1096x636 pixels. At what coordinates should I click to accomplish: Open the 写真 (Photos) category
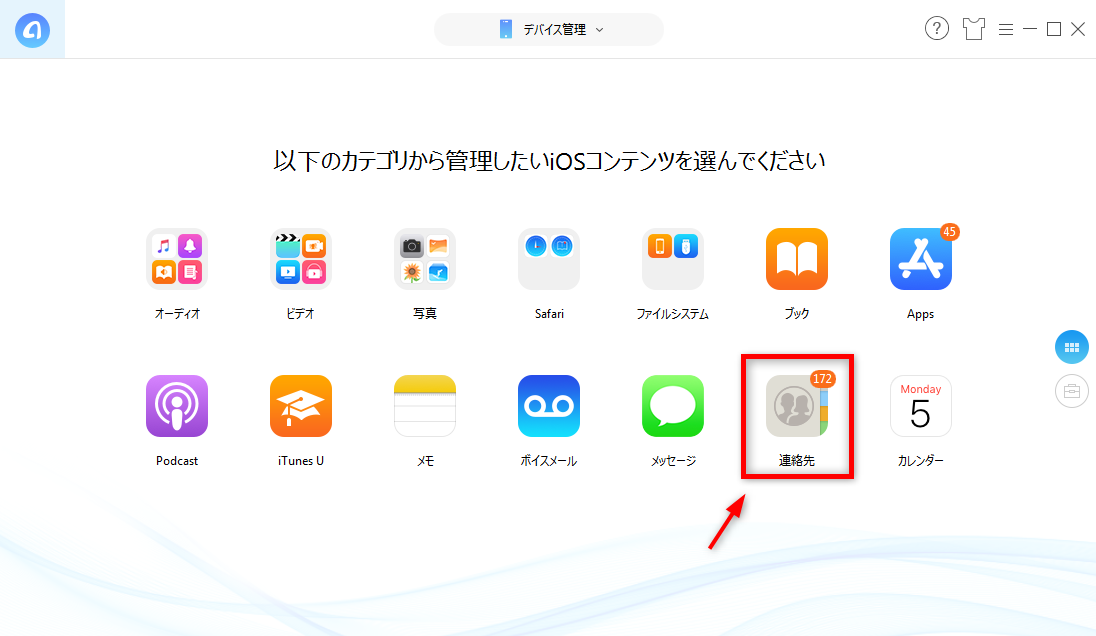pos(425,259)
